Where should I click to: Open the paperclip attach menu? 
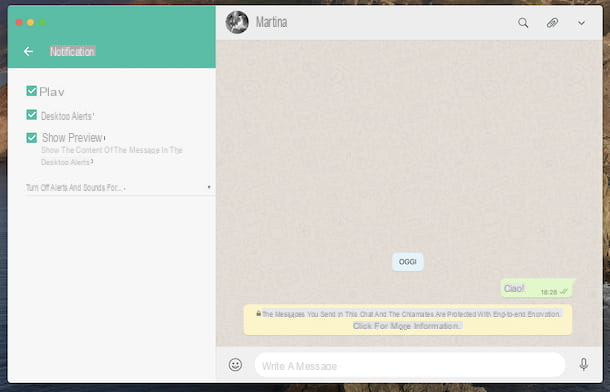pyautogui.click(x=552, y=23)
